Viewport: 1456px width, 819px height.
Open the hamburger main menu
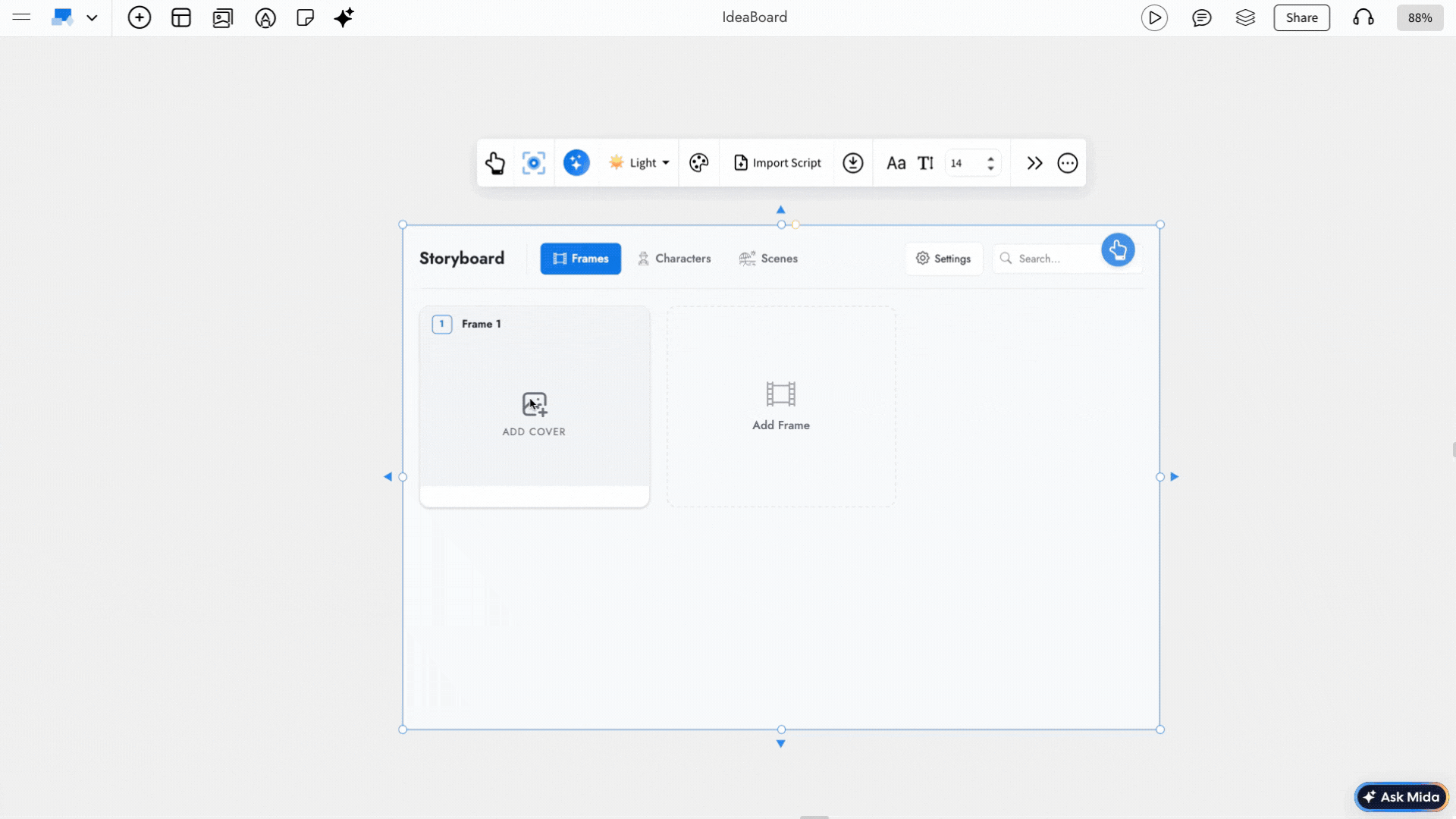tap(21, 17)
